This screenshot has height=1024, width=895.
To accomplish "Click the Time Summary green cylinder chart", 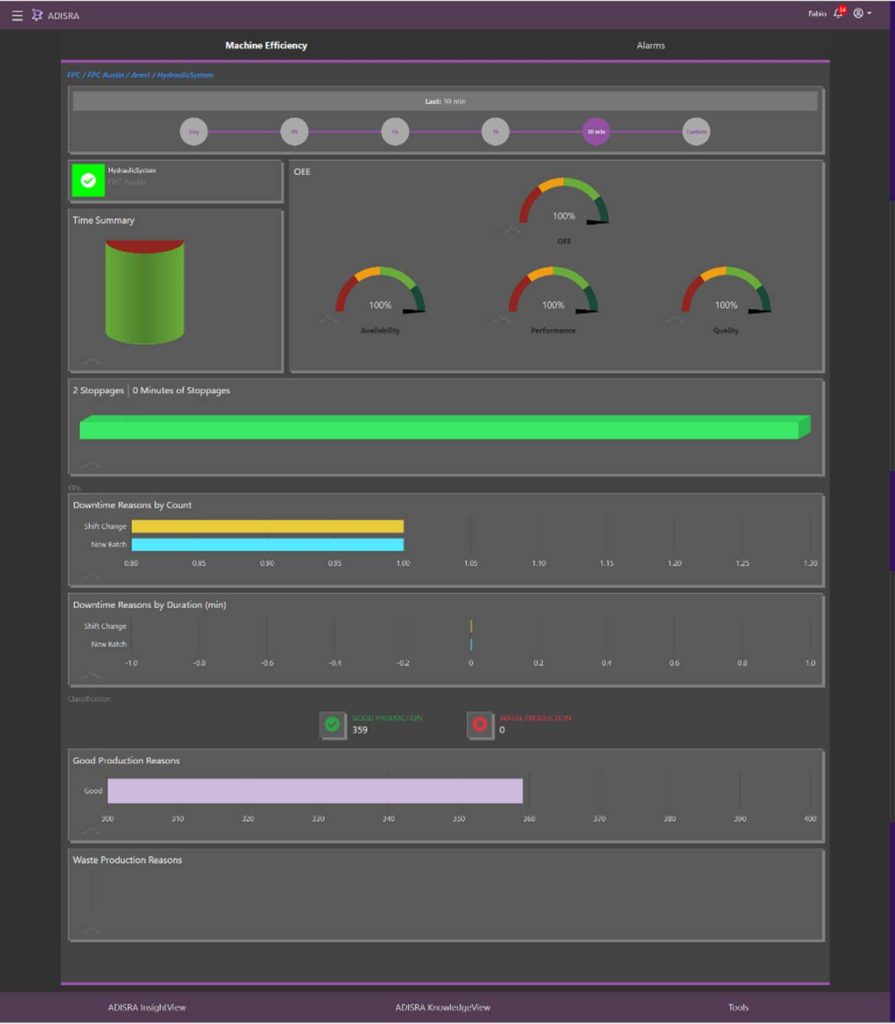I will (x=145, y=291).
